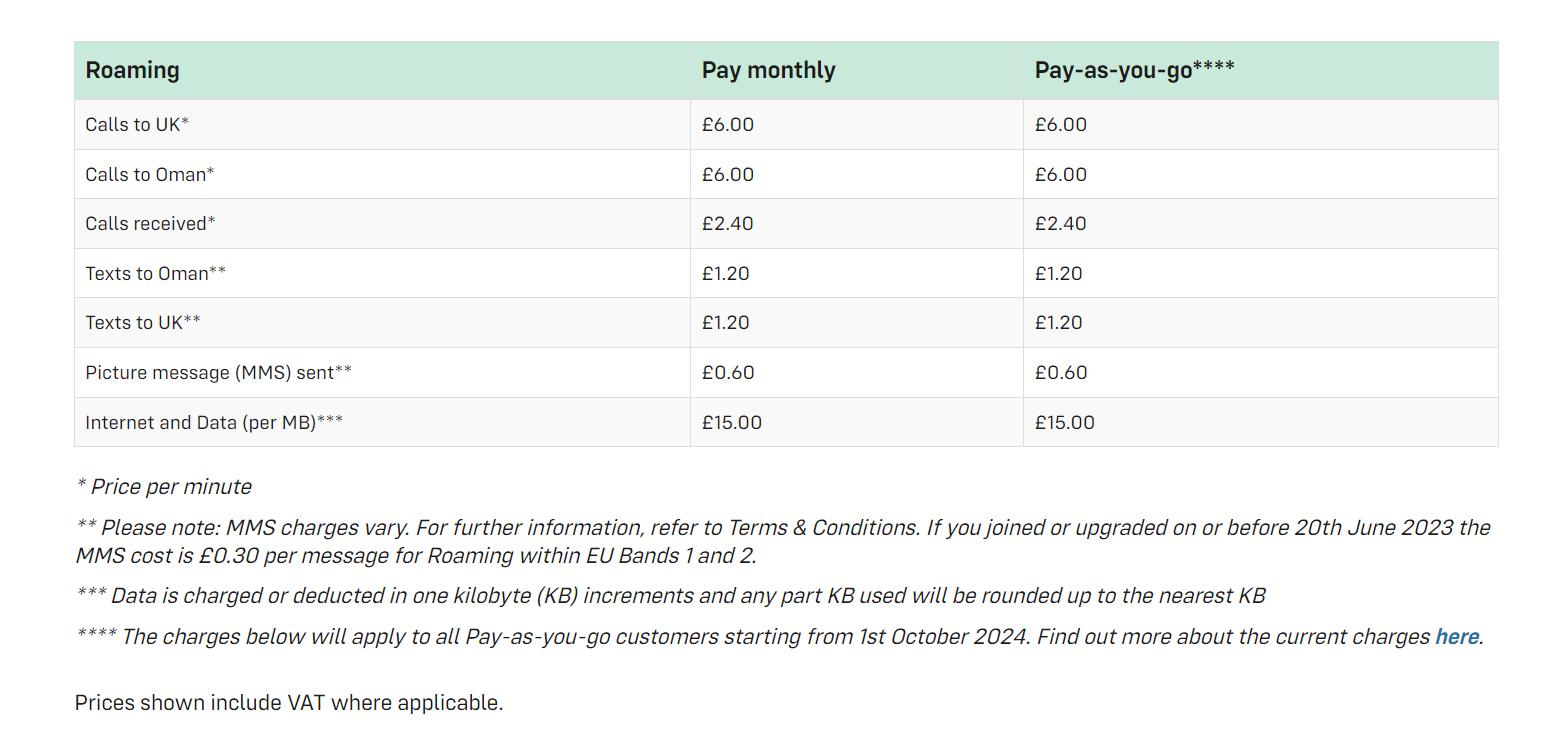Select the Pay monthly £15.00 data price
This screenshot has height=730, width=1566.
[x=732, y=423]
